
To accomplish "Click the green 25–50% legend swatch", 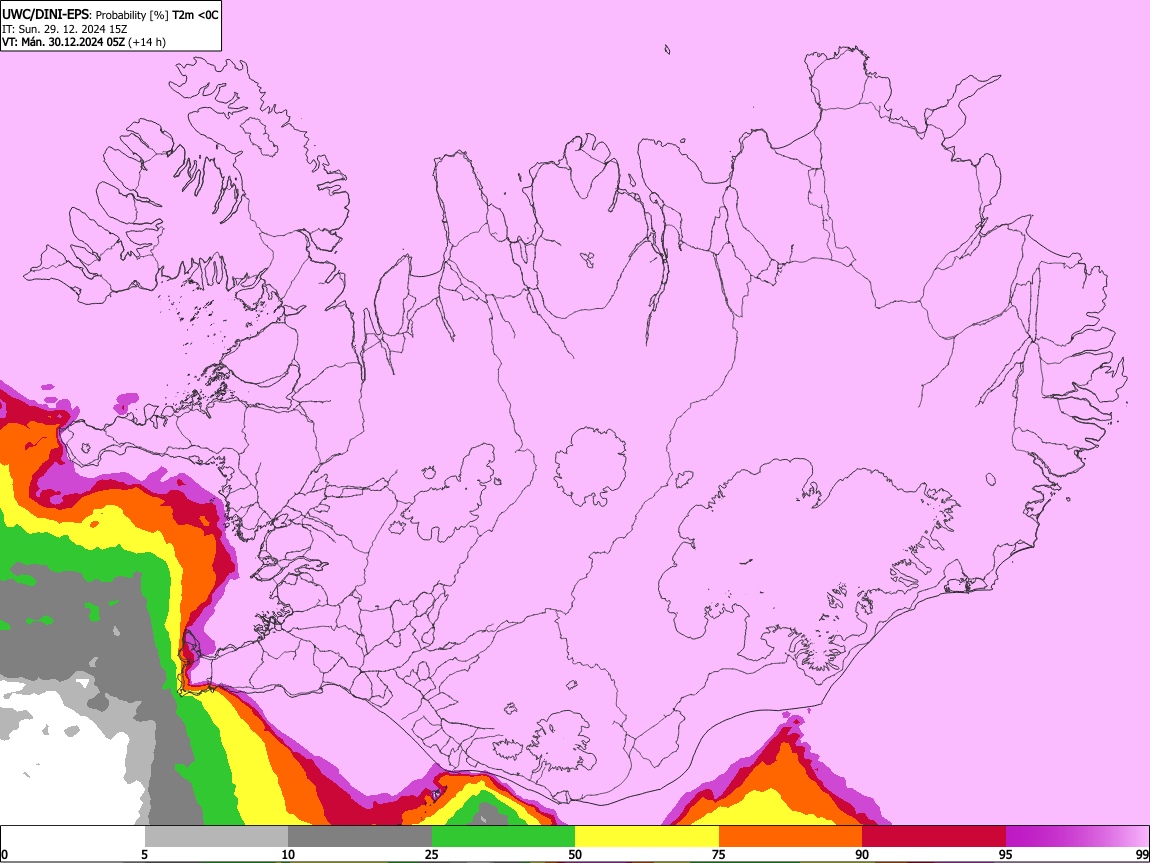I will [503, 837].
